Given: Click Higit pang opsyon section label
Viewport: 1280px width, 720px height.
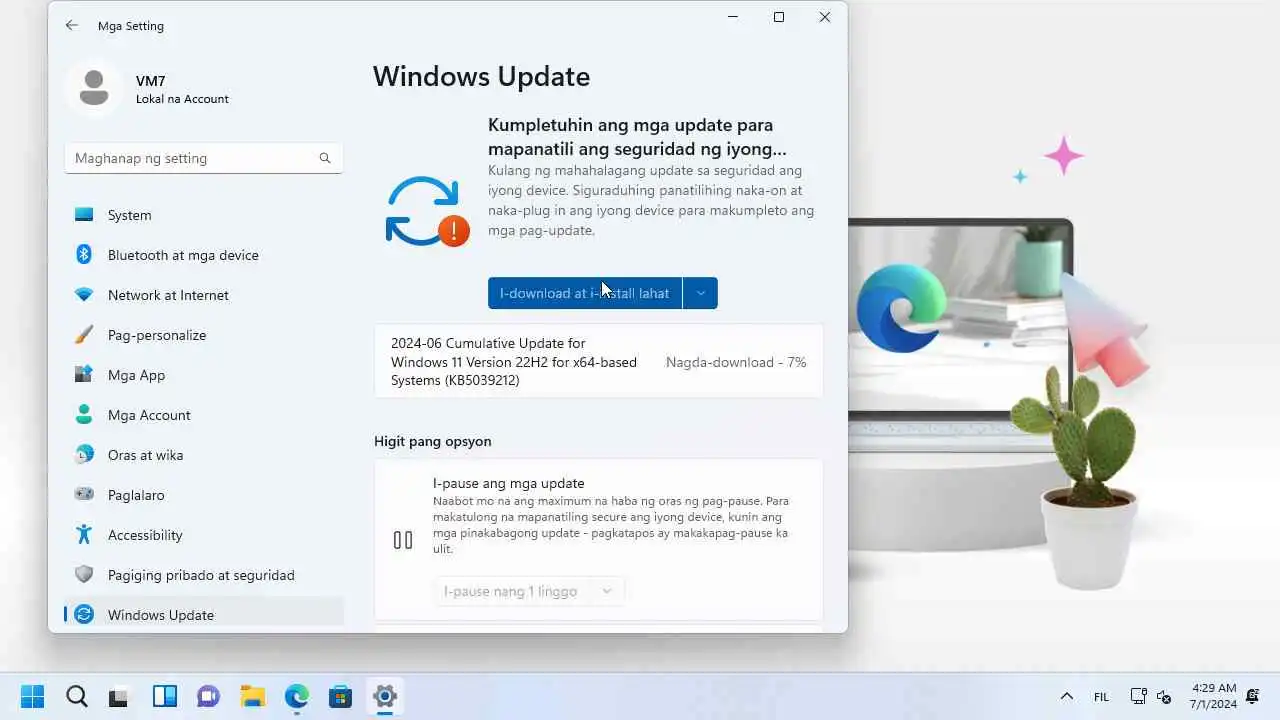Looking at the screenshot, I should pos(433,441).
